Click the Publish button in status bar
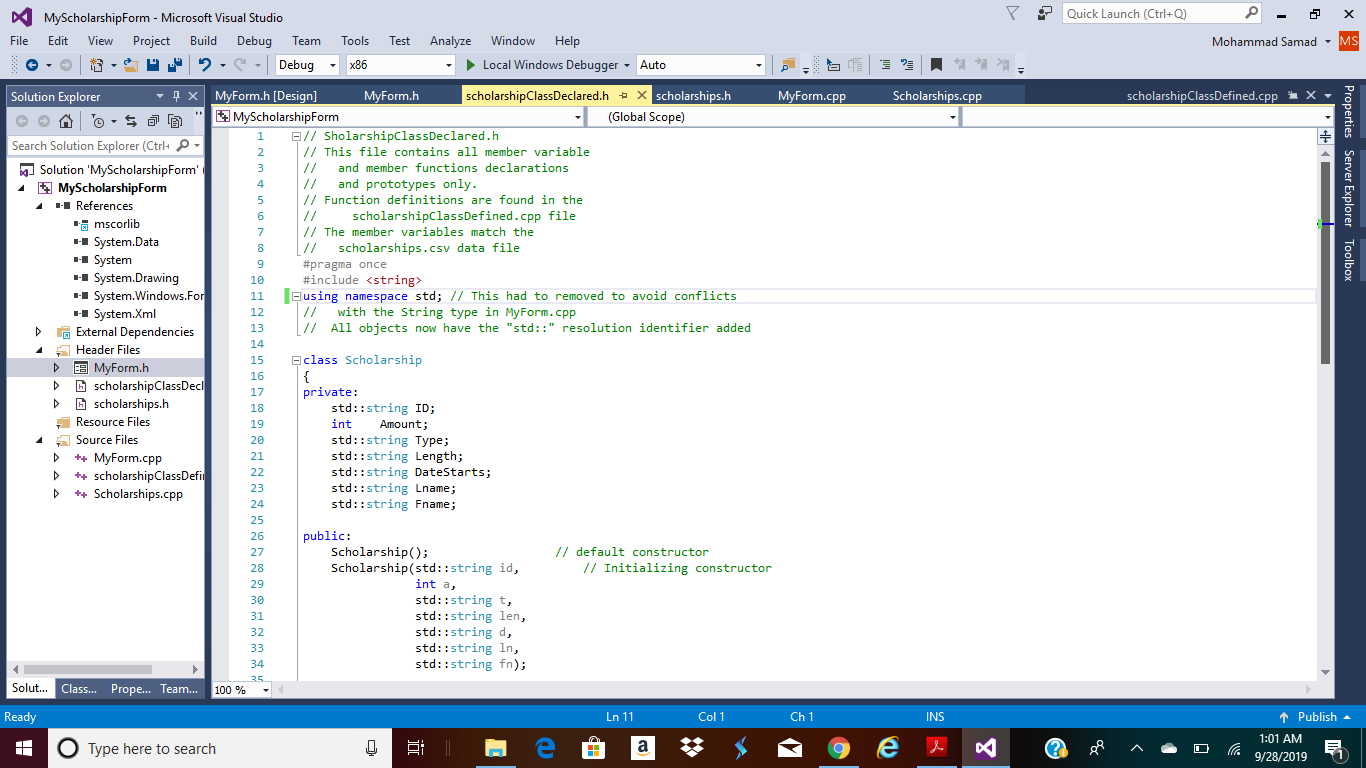This screenshot has height=768, width=1366. click(x=1316, y=717)
